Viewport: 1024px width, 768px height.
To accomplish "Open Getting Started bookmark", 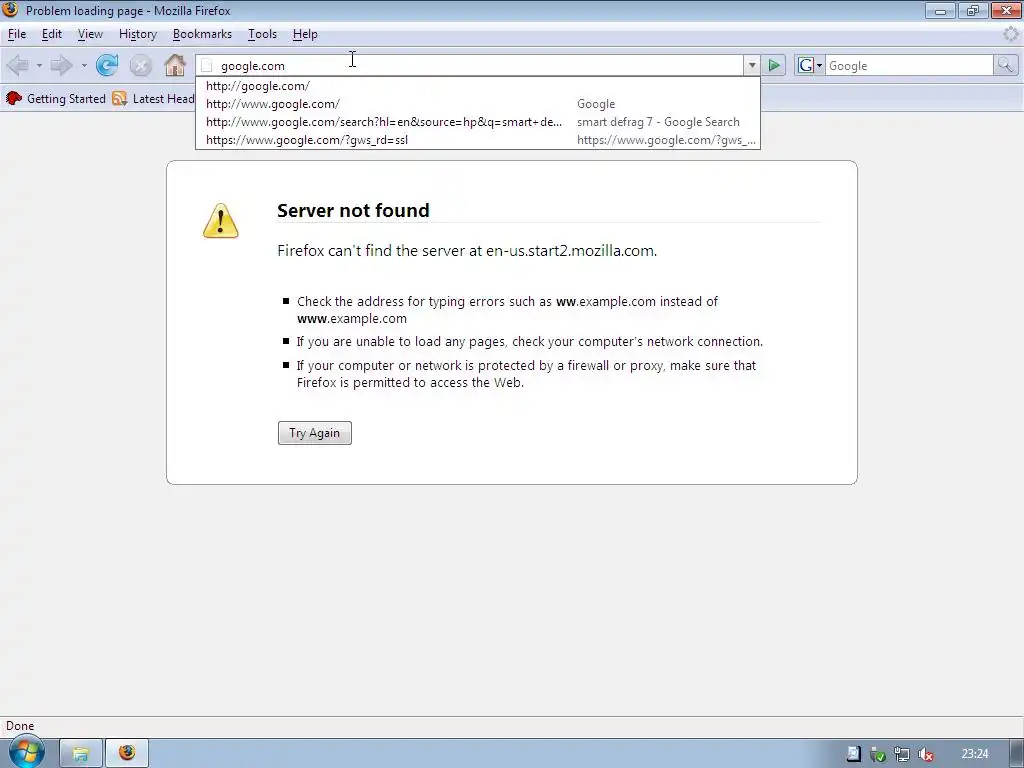I will pyautogui.click(x=56, y=99).
